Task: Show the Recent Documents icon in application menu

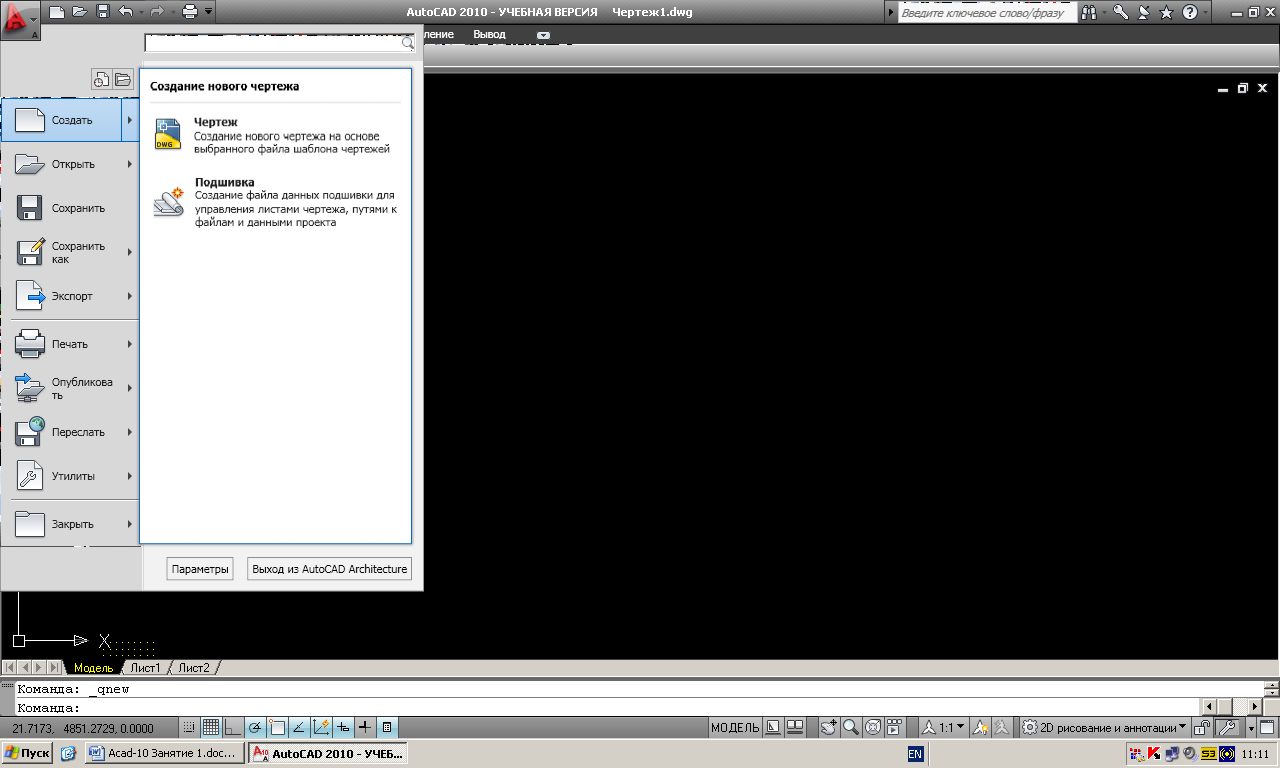Action: [x=101, y=80]
